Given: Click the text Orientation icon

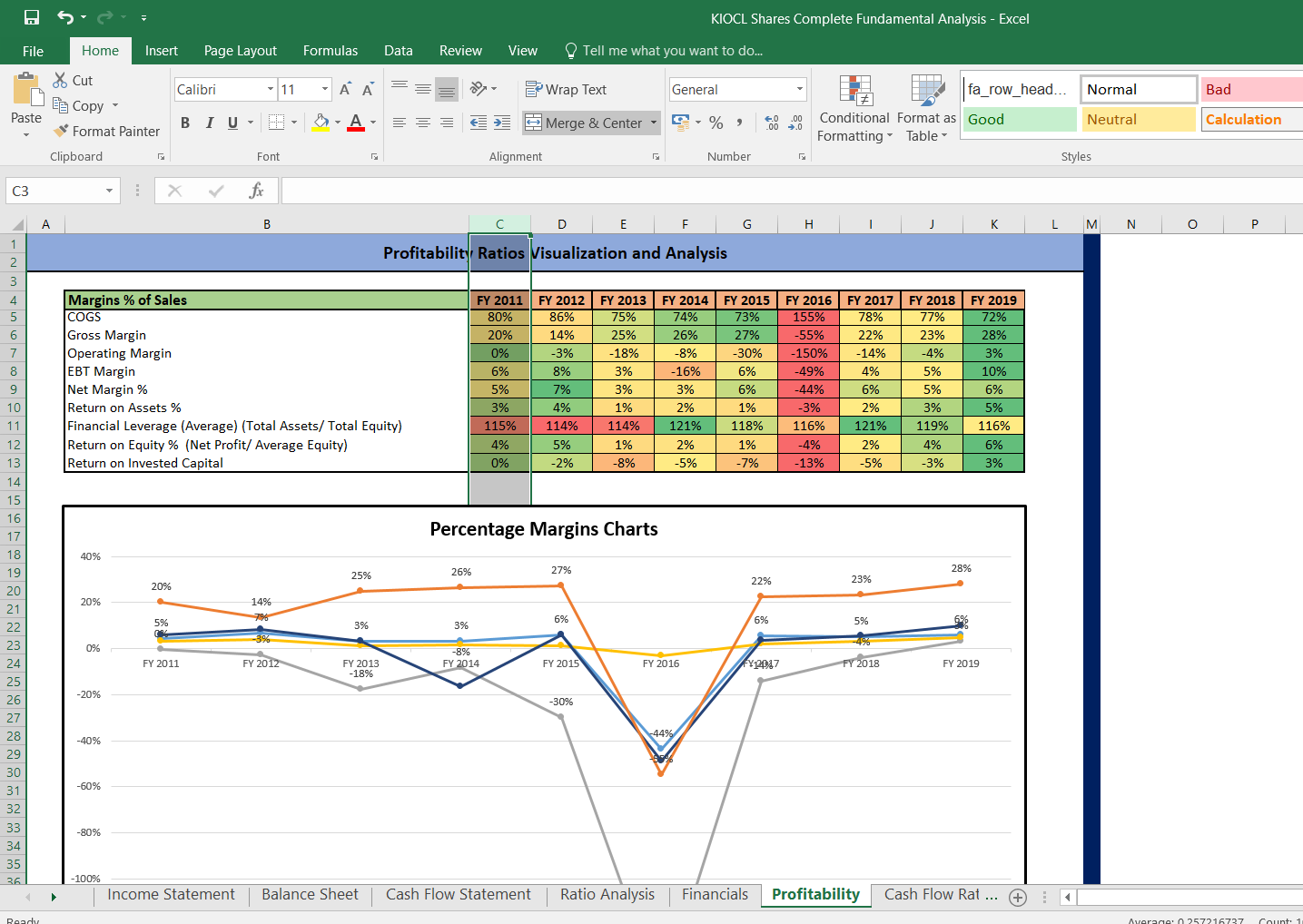Looking at the screenshot, I should pos(479,88).
